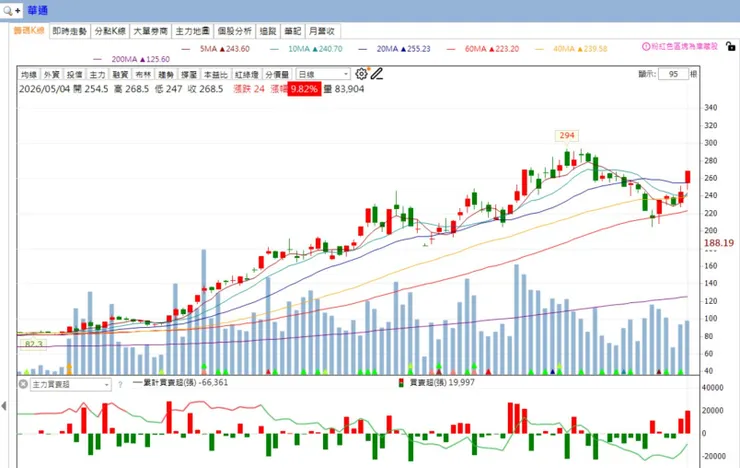The image size is (740, 468).
Task: Edit the 顯示 bar count field
Action: pos(673,74)
